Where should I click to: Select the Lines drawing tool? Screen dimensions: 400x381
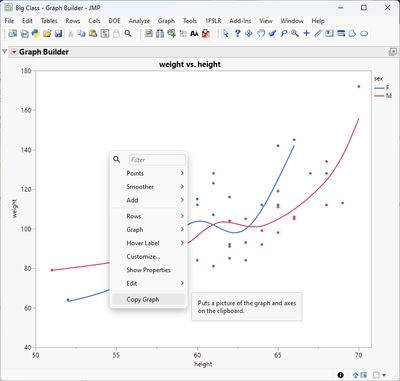341,33
